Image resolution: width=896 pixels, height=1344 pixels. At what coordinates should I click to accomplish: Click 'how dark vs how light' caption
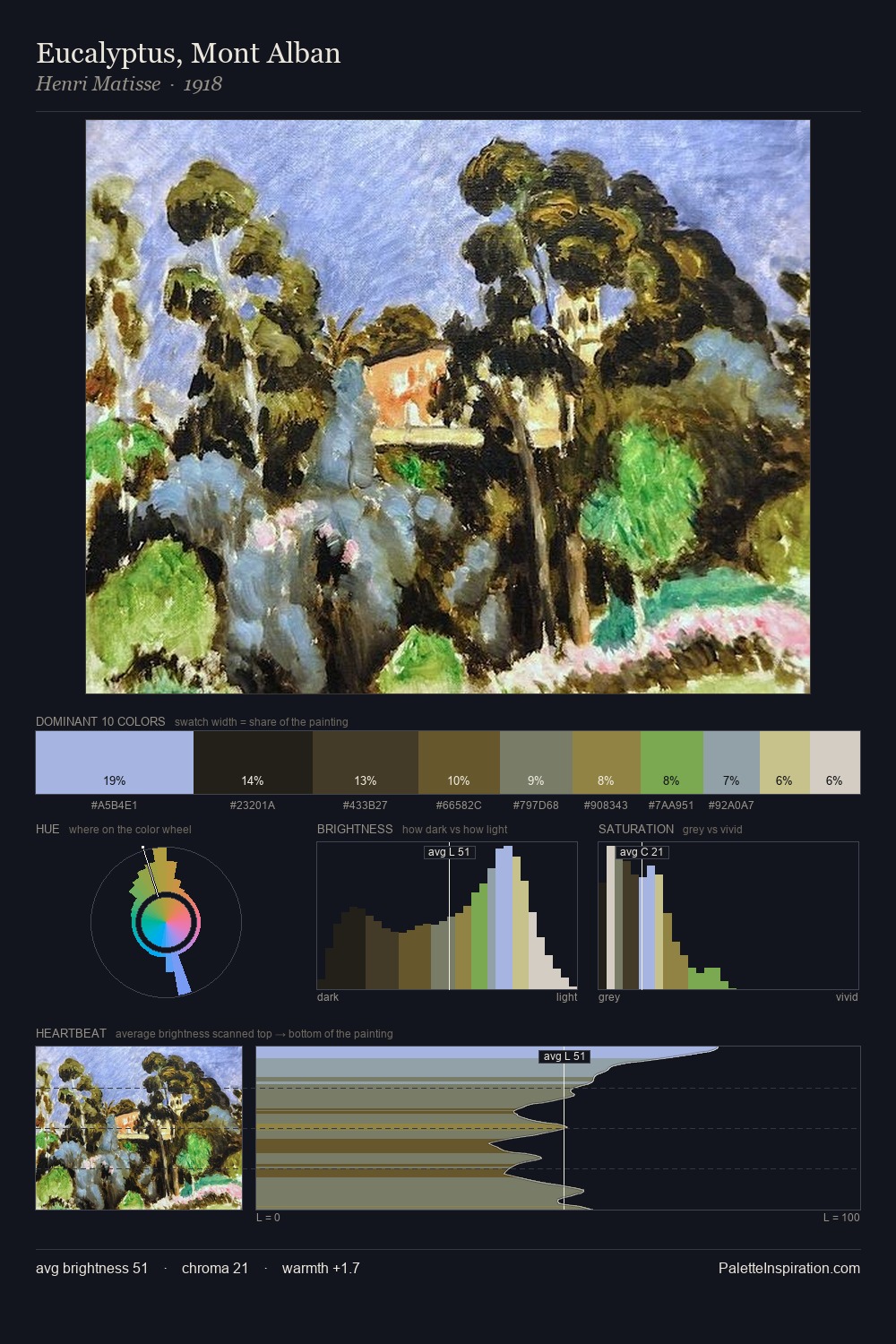(455, 830)
